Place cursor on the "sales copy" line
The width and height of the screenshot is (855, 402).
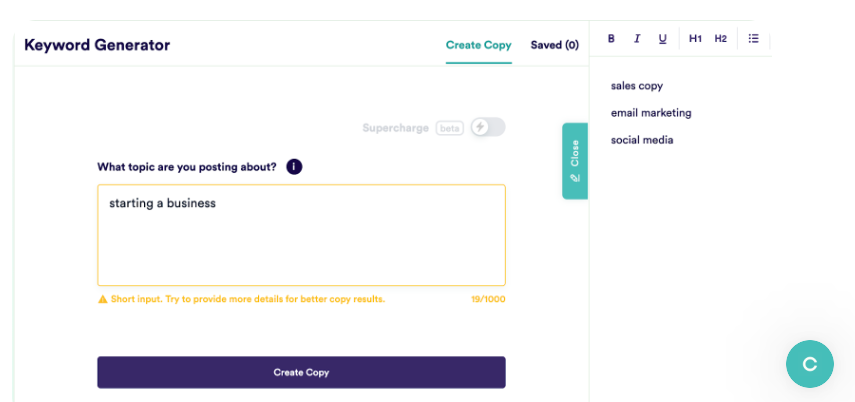[x=637, y=86]
